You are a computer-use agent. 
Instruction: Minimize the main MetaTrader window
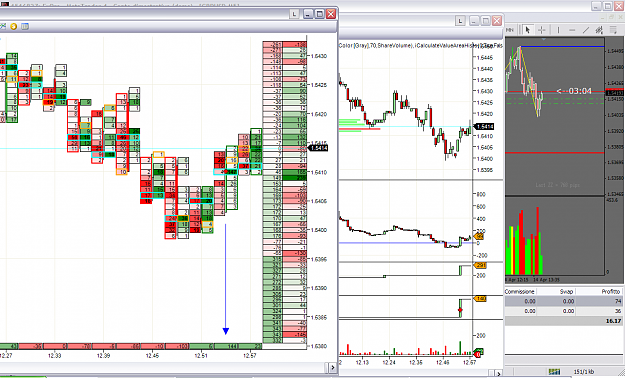tap(596, 6)
